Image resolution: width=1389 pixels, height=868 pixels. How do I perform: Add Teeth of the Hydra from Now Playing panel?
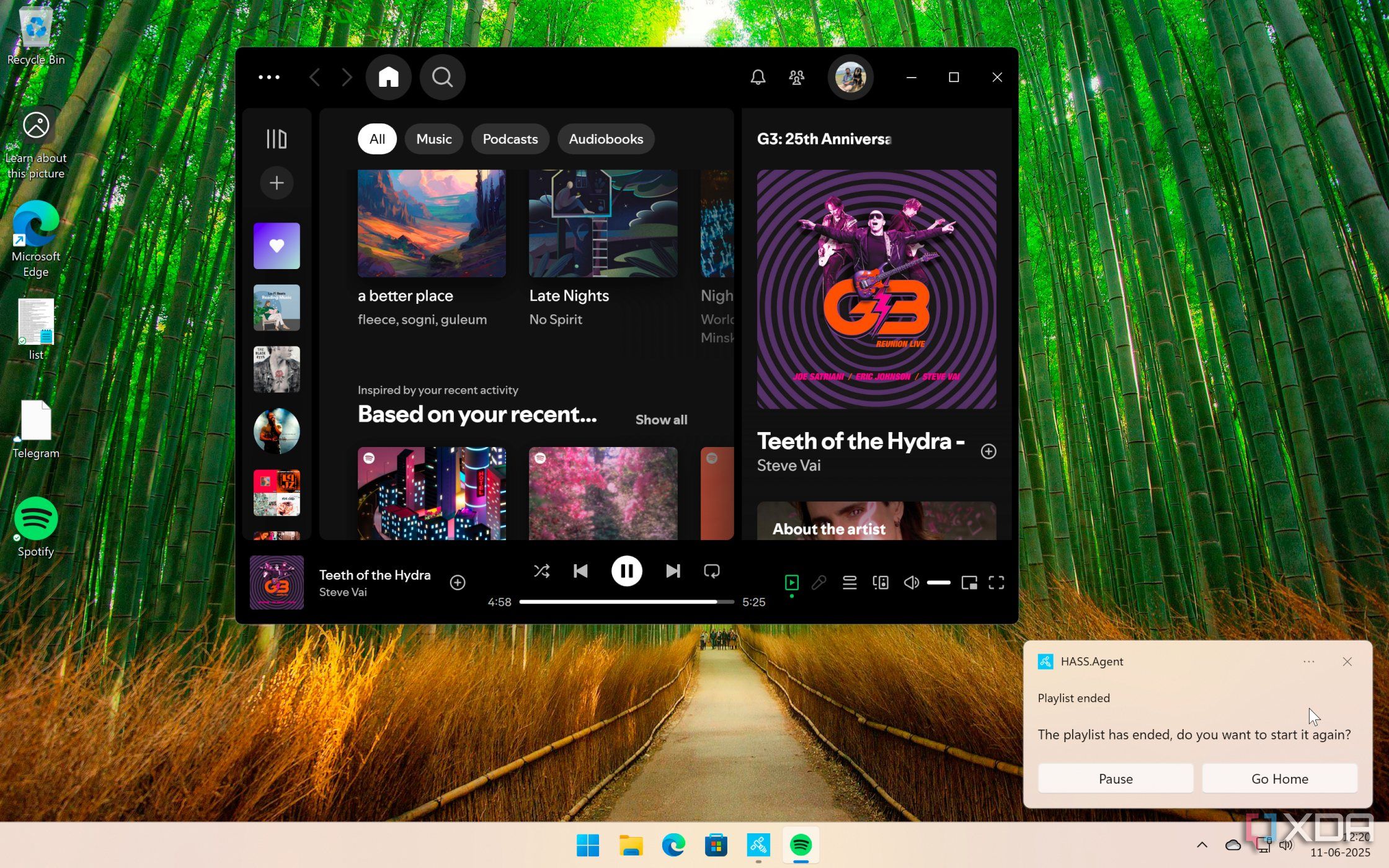988,451
